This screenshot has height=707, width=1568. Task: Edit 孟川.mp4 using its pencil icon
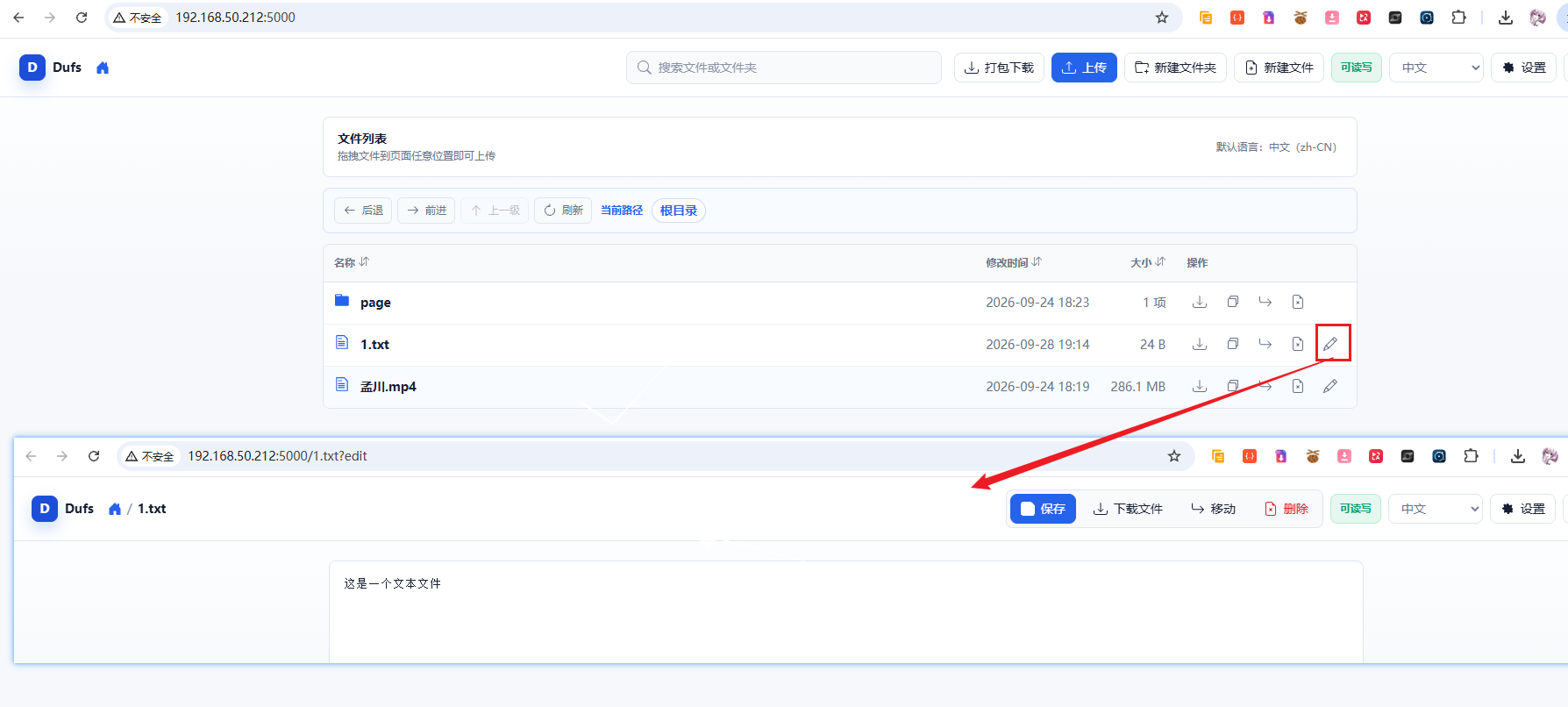click(1330, 386)
